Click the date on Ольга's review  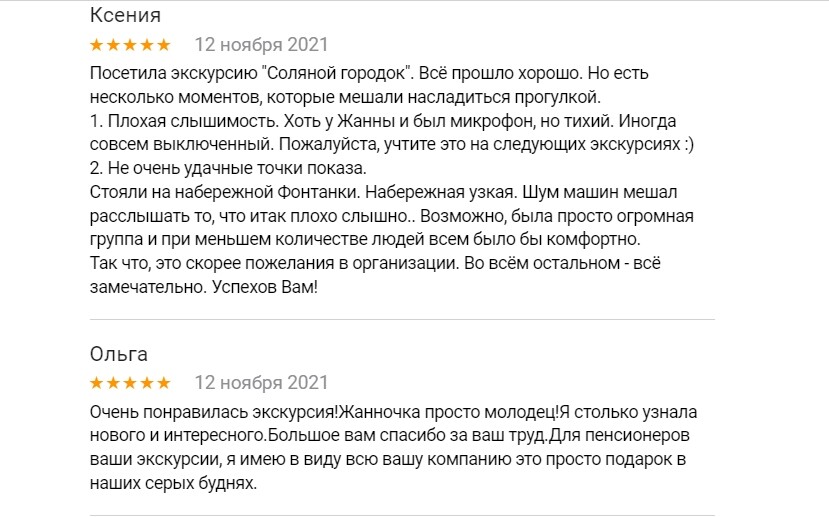click(260, 383)
